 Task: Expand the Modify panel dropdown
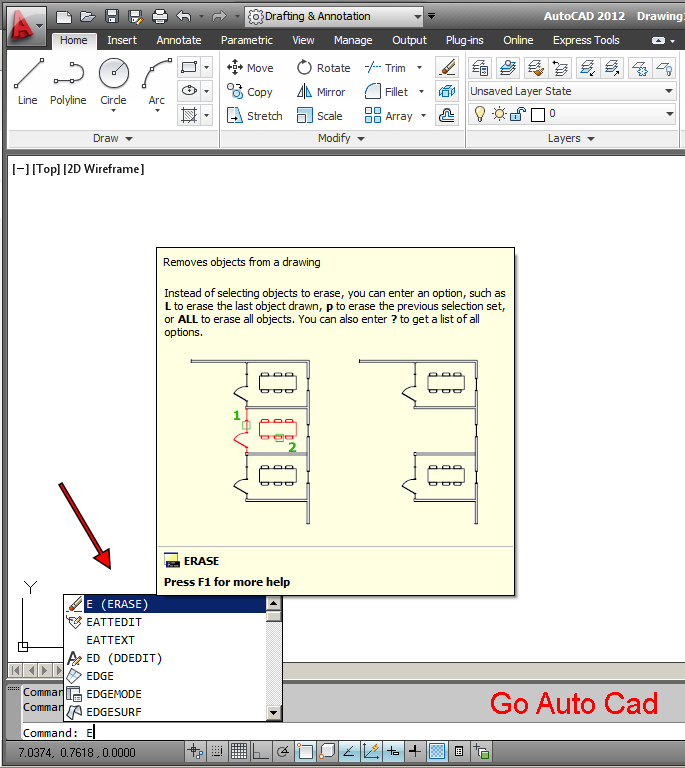(361, 139)
